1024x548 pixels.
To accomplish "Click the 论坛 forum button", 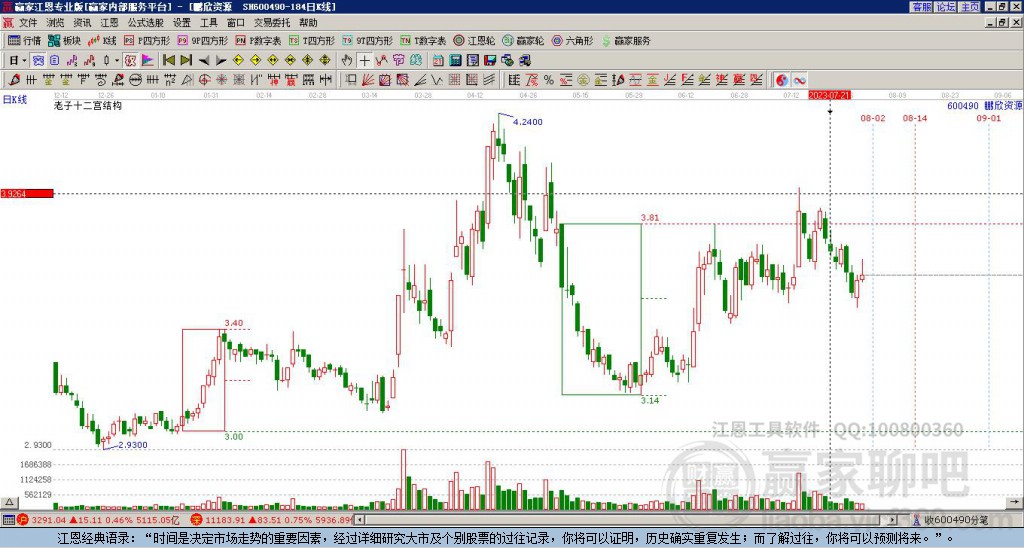I will 946,7.
